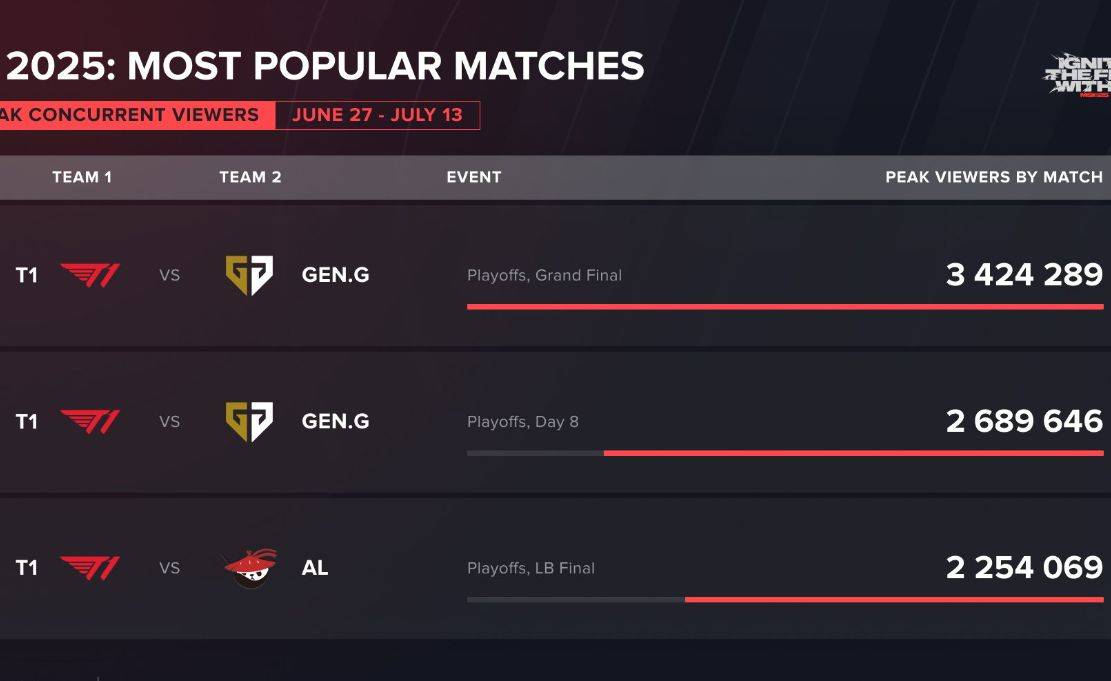Click the T1 logo in Day 8 row
1111x681 pixels.
90,422
